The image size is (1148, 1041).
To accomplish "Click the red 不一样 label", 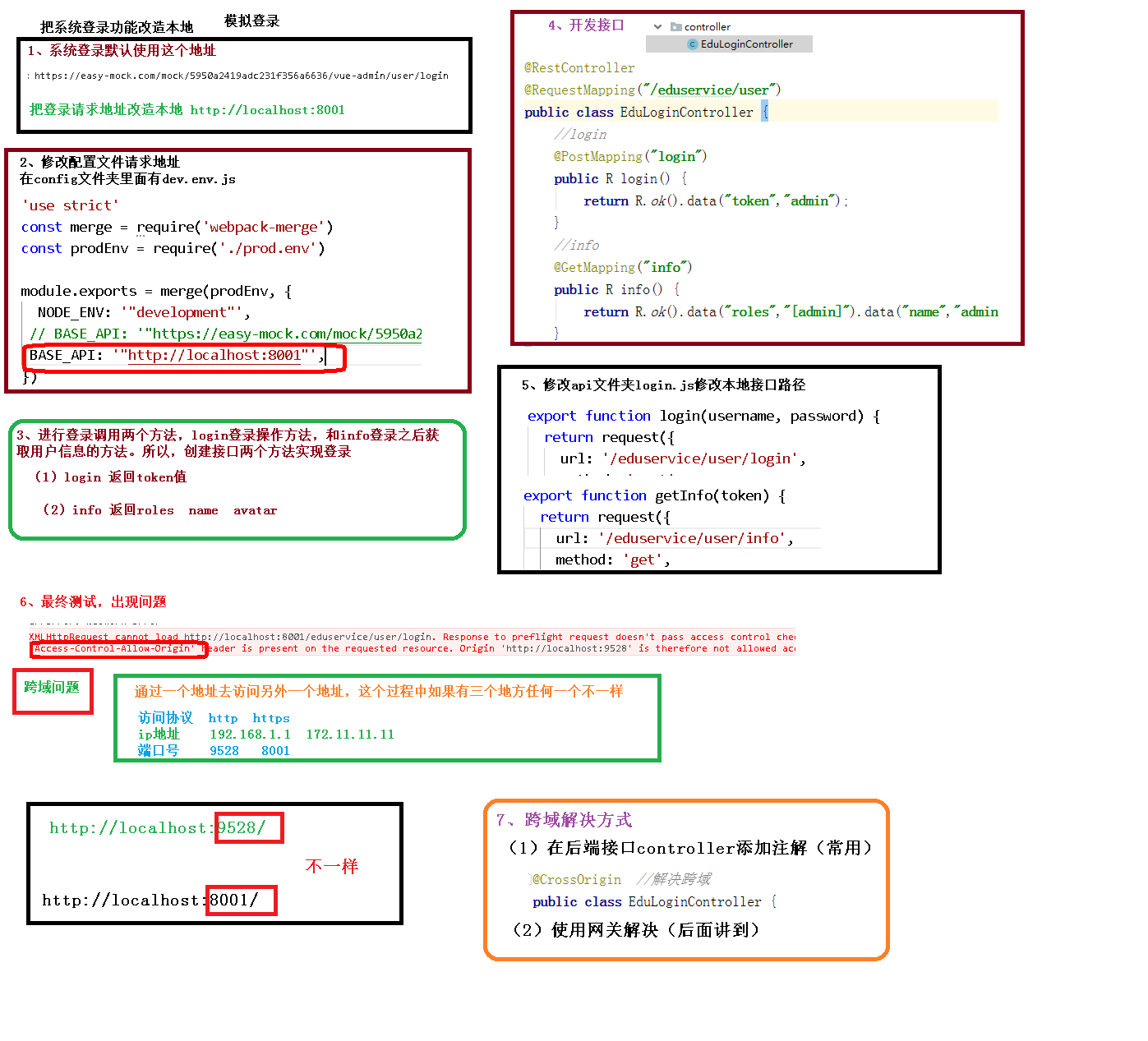I will (x=332, y=865).
